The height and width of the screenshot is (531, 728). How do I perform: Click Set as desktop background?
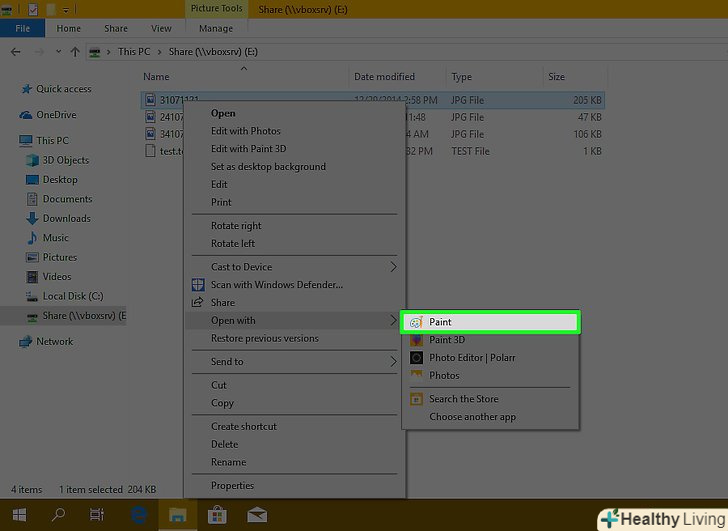click(x=268, y=167)
